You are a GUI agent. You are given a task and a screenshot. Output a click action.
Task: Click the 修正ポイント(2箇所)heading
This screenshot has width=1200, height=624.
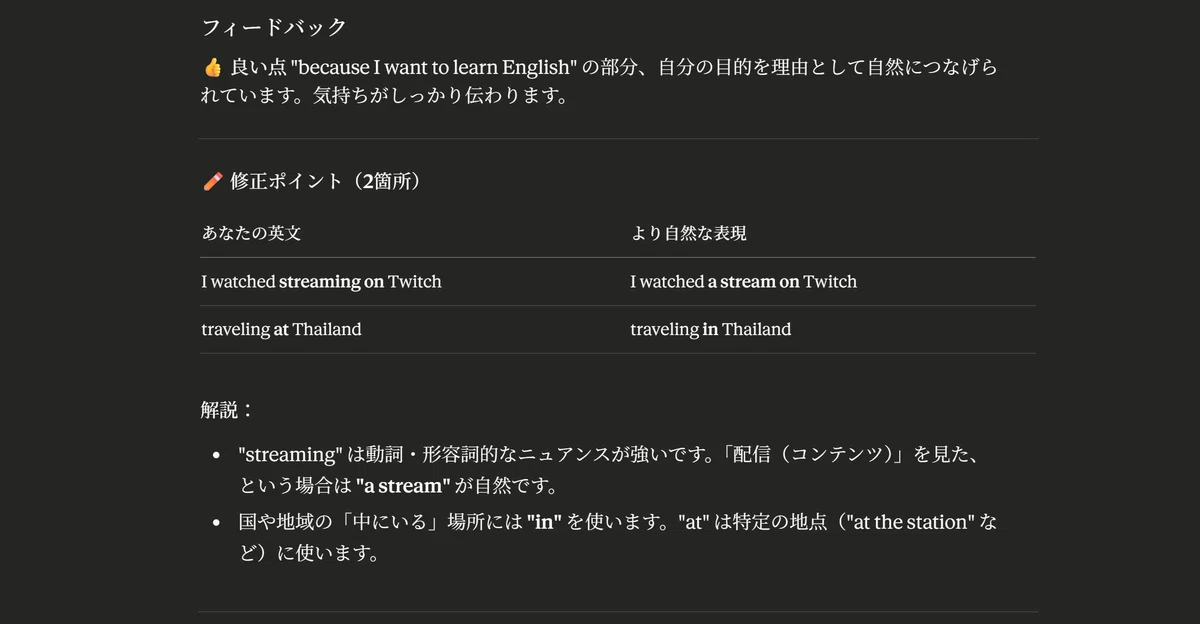[324, 181]
